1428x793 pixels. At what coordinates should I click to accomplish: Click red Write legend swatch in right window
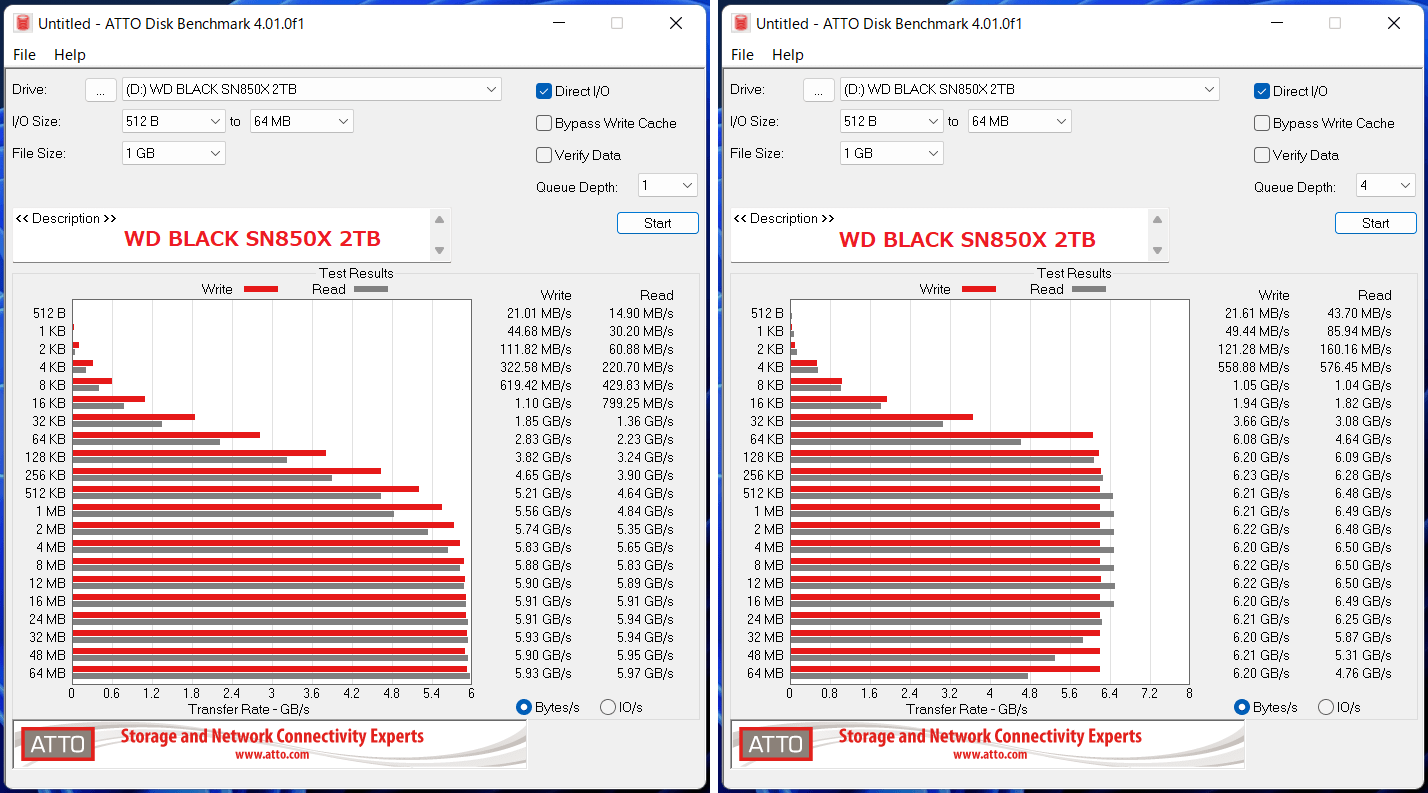(x=979, y=289)
